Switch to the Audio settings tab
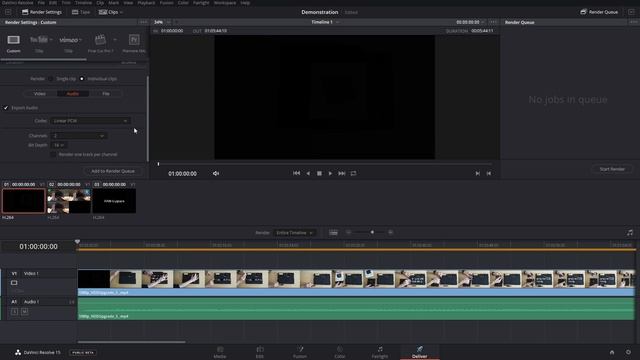Viewport: 640px width, 360px height. (73, 94)
